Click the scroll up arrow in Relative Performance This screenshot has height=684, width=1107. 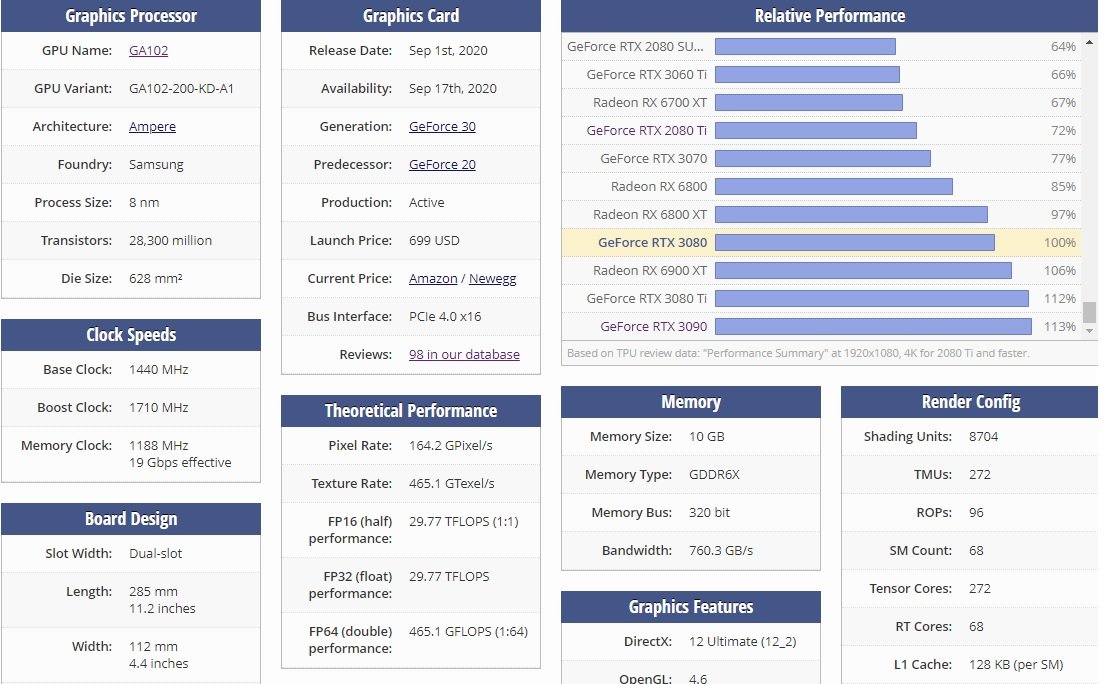click(x=1089, y=43)
